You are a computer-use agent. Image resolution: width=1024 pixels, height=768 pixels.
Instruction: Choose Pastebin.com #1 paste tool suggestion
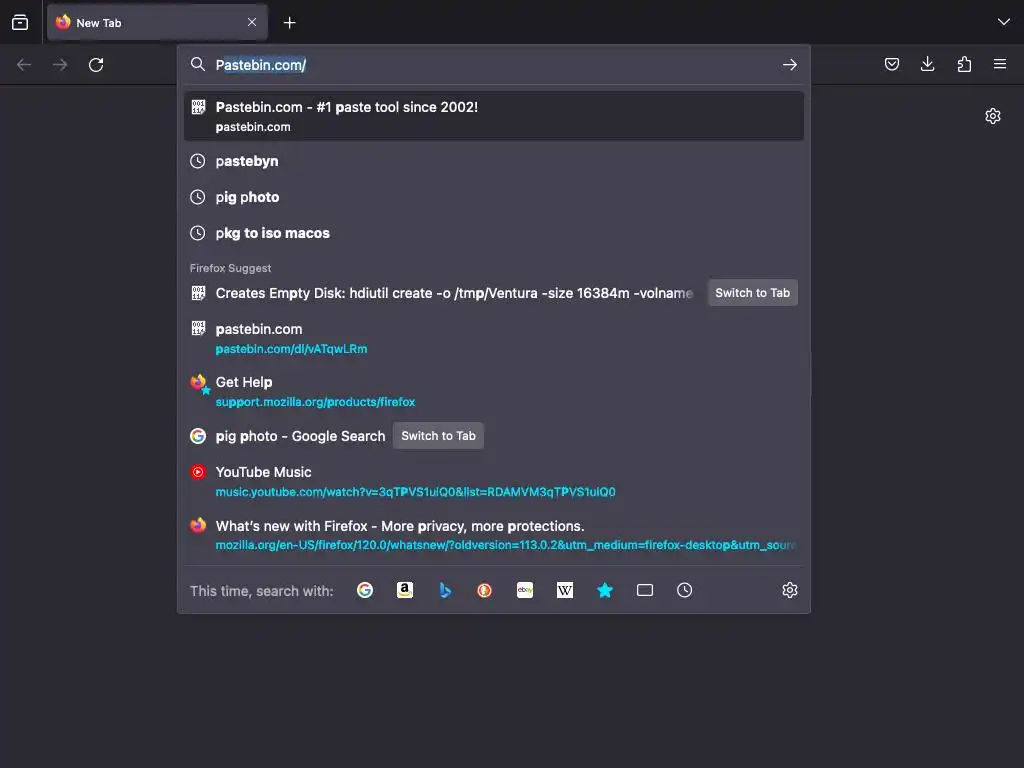tap(494, 116)
